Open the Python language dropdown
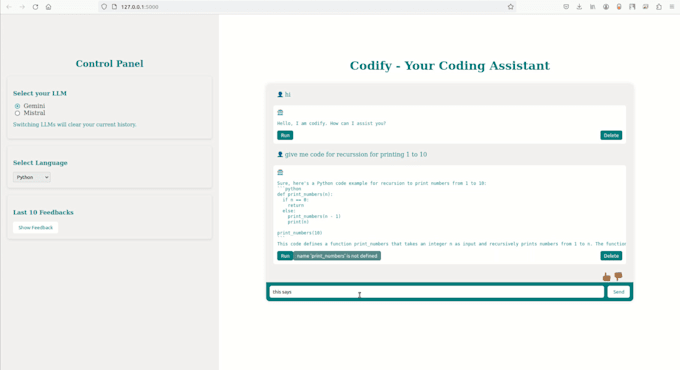This screenshot has height=370, width=680. (x=32, y=177)
